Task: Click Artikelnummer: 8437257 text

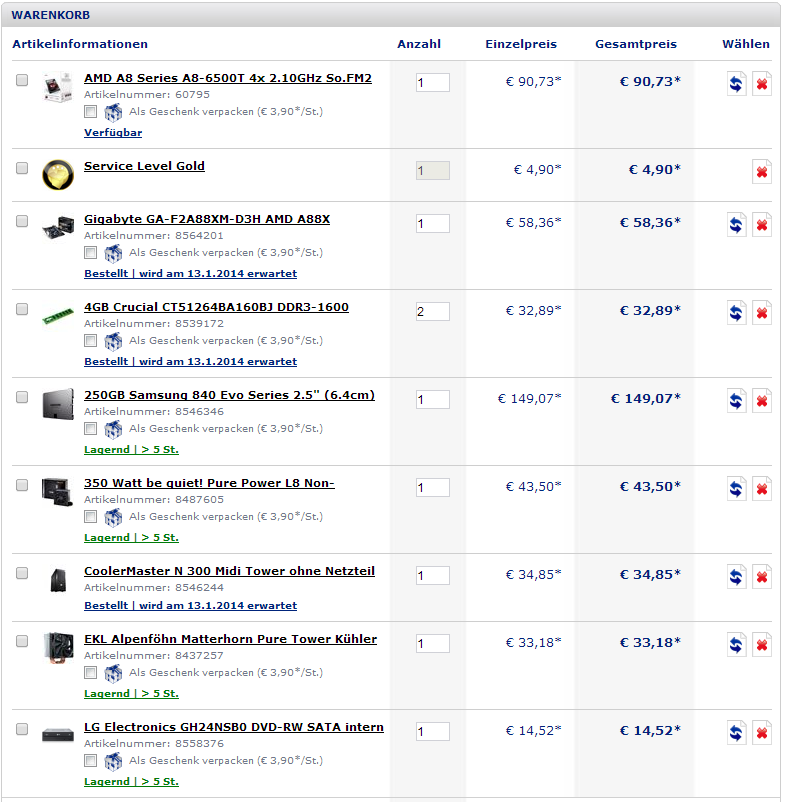Action: [x=153, y=656]
